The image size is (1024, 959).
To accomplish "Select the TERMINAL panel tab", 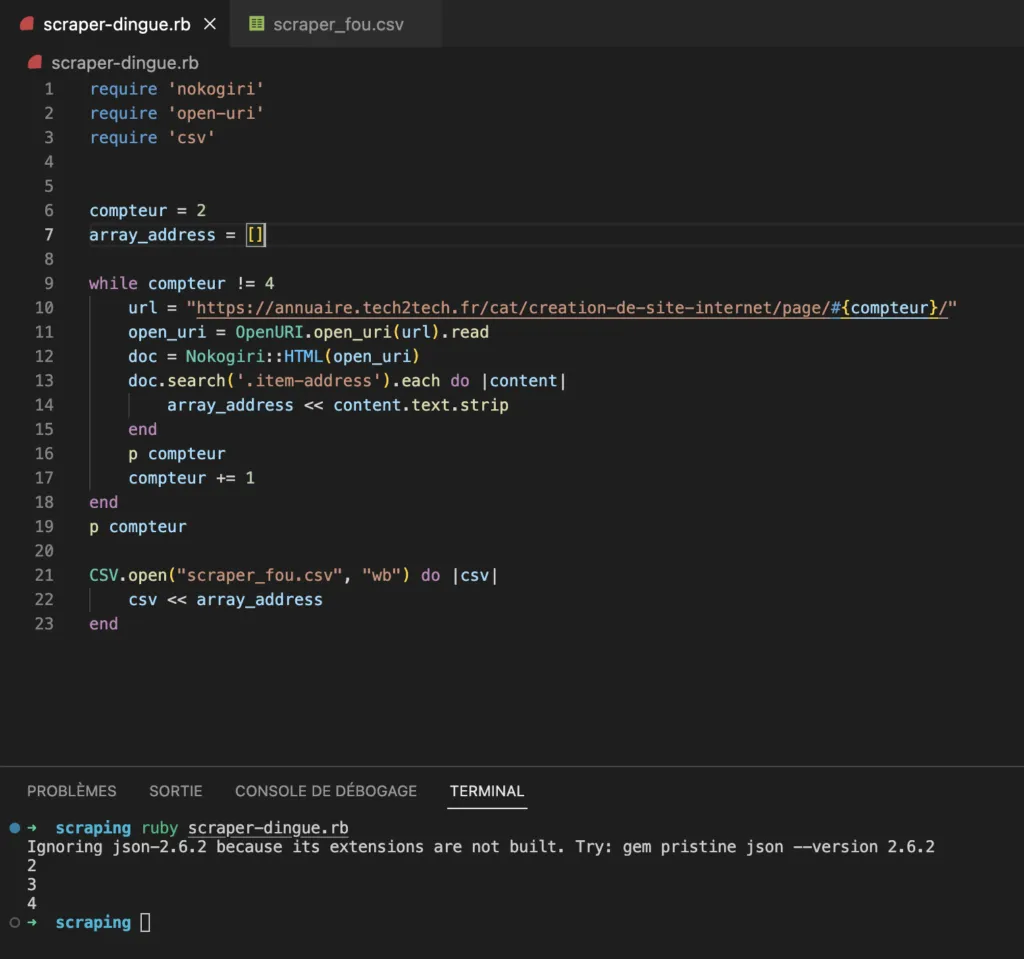I will (x=487, y=791).
